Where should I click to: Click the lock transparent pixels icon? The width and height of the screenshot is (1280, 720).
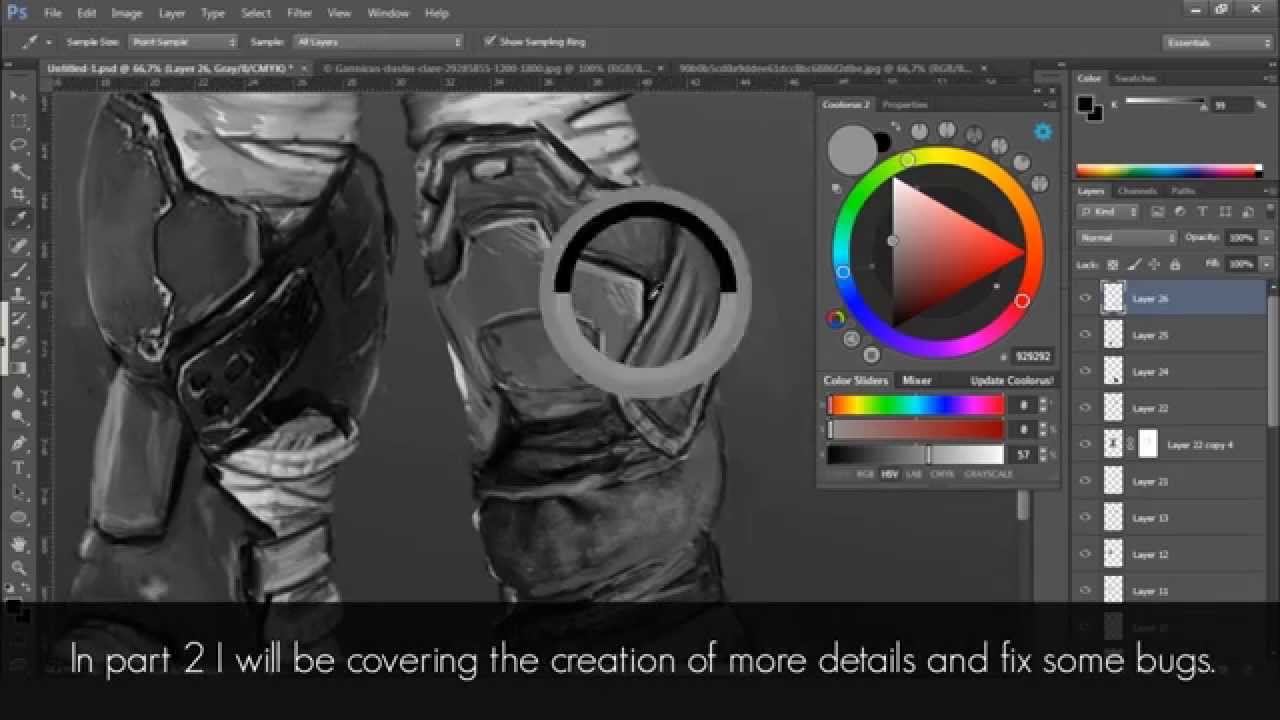1113,265
